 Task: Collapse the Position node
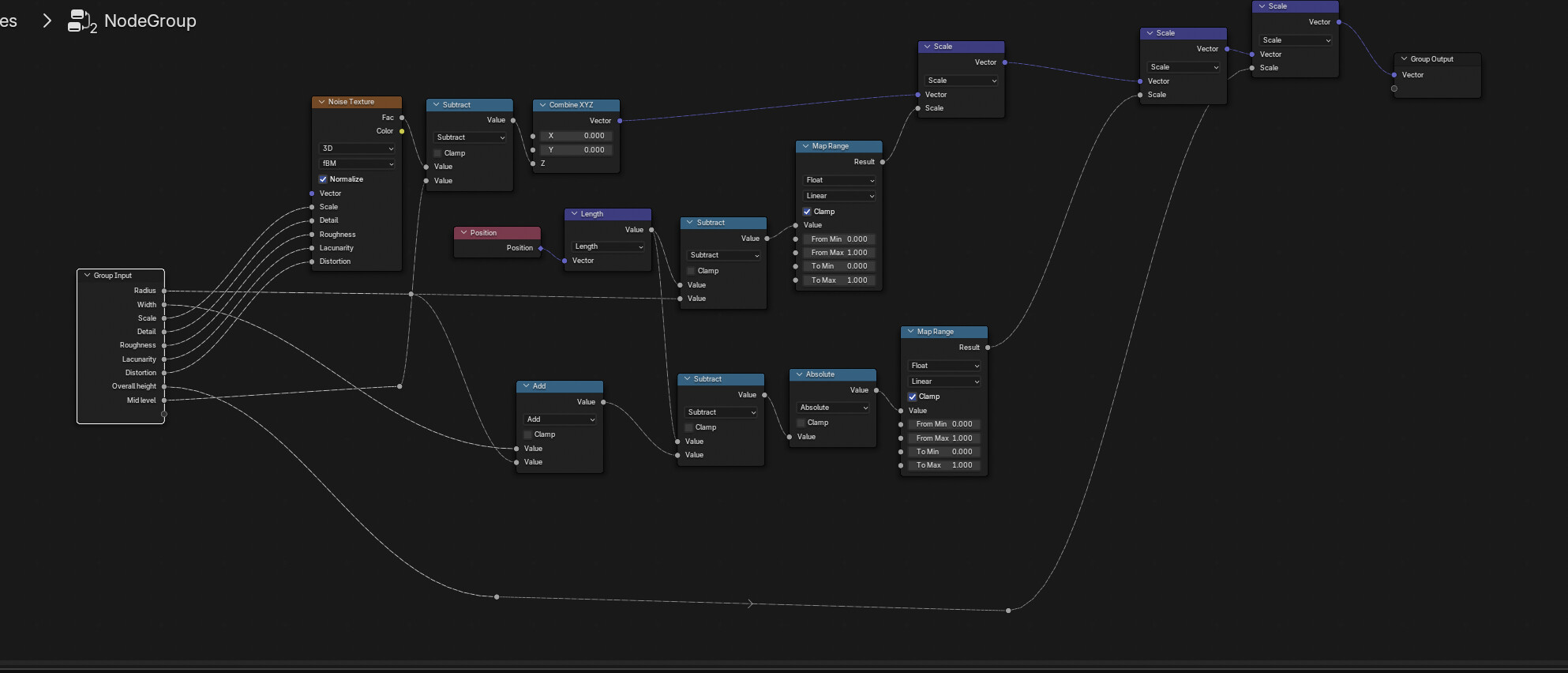tap(463, 233)
